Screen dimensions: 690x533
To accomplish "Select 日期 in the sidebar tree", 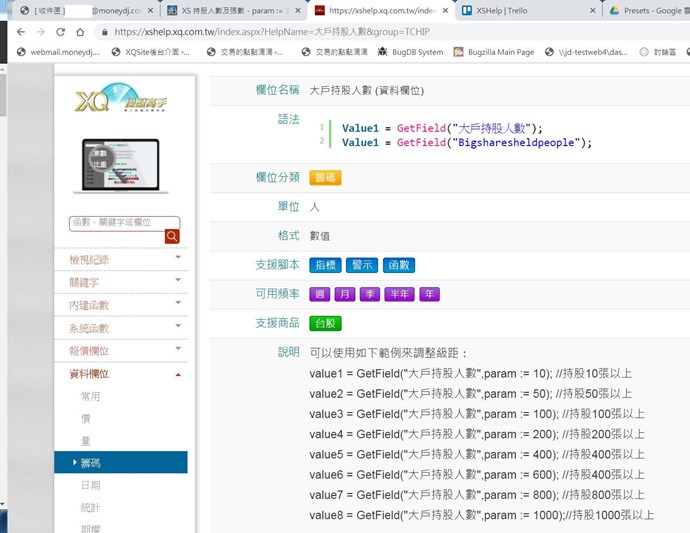I will (x=90, y=485).
